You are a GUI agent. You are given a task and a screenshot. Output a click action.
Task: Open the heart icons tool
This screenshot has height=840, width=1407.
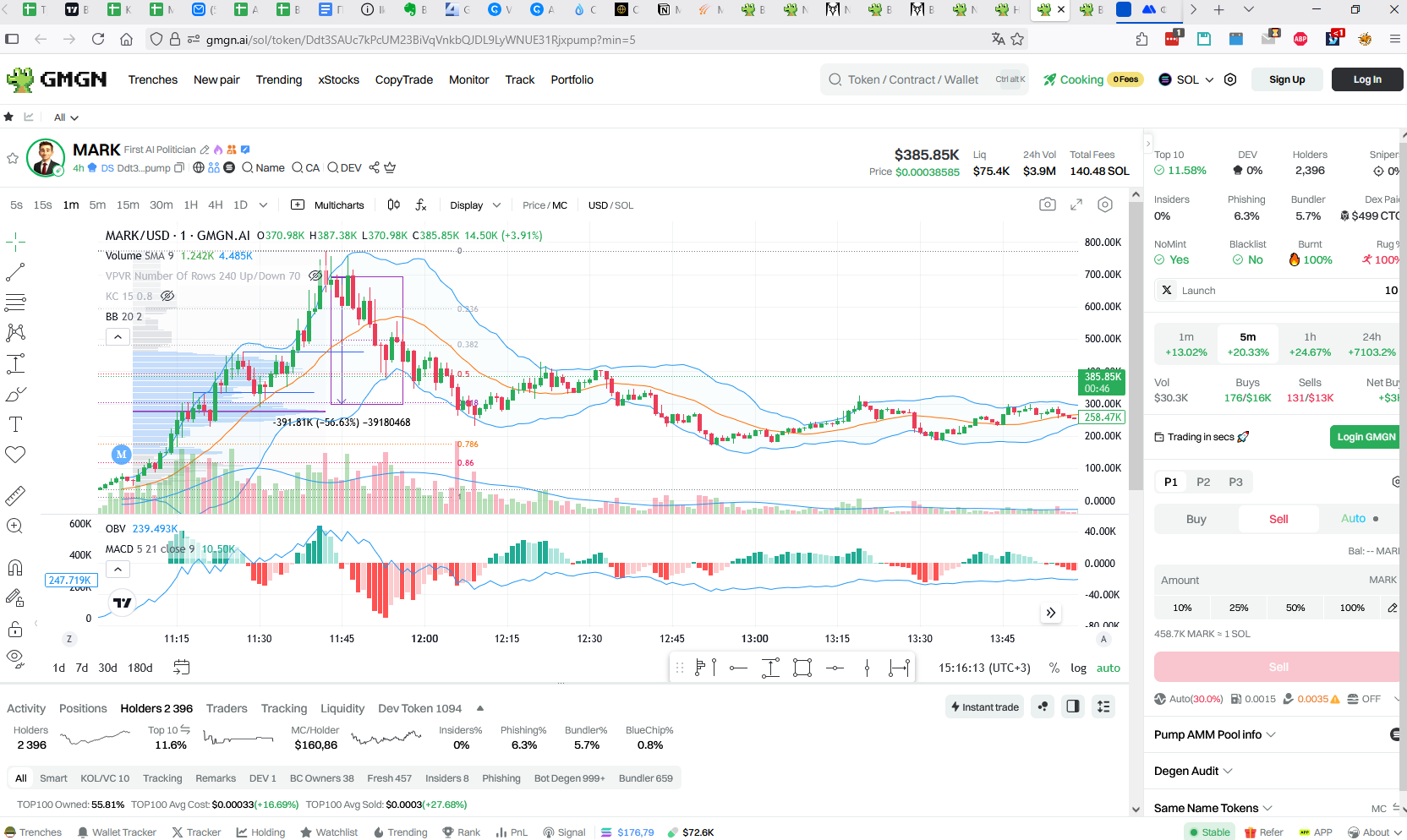coord(15,455)
